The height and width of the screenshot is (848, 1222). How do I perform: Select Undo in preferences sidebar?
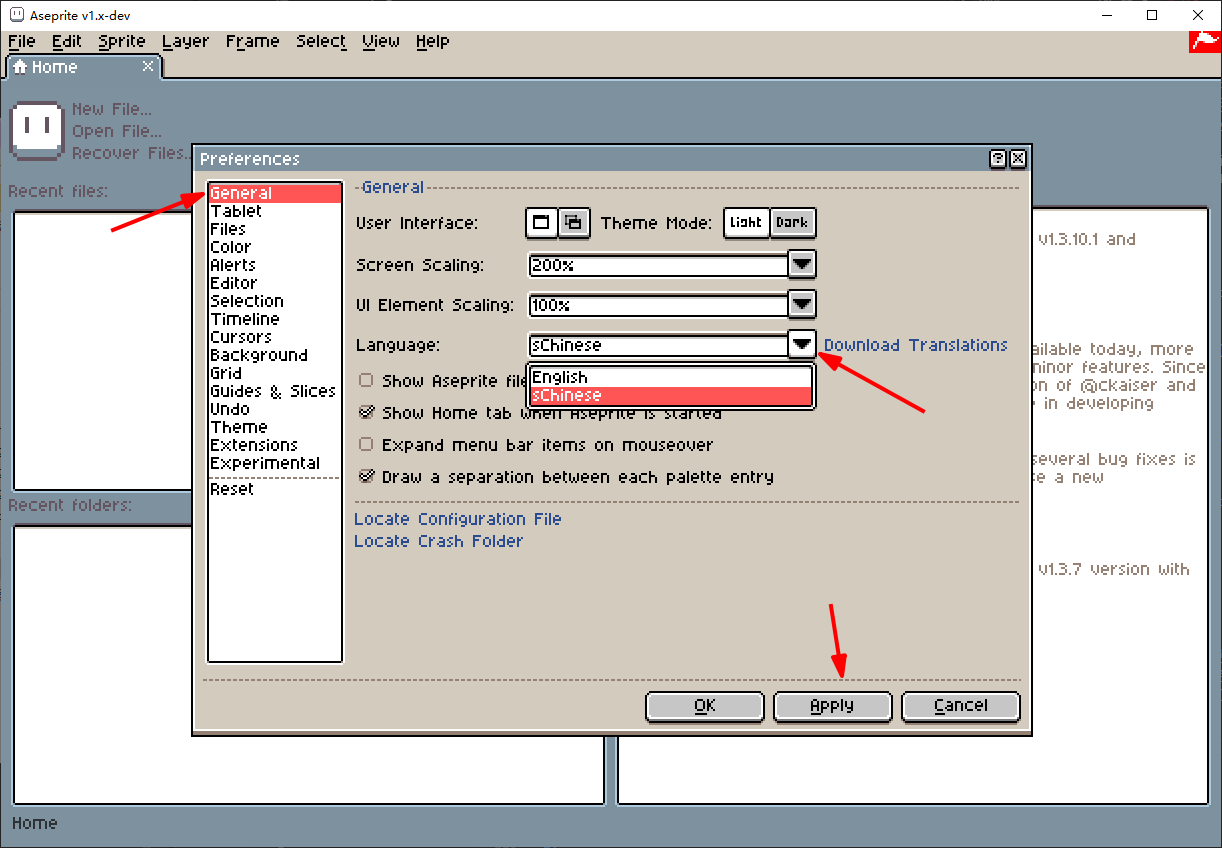(275, 409)
